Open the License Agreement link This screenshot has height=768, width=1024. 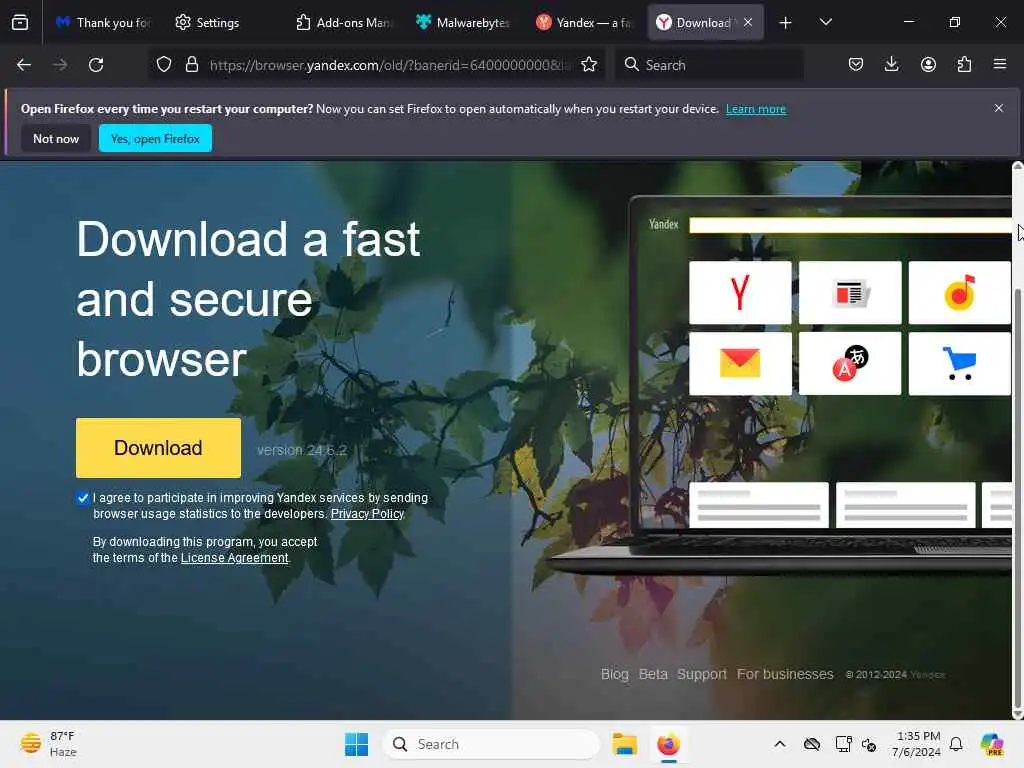click(x=234, y=558)
